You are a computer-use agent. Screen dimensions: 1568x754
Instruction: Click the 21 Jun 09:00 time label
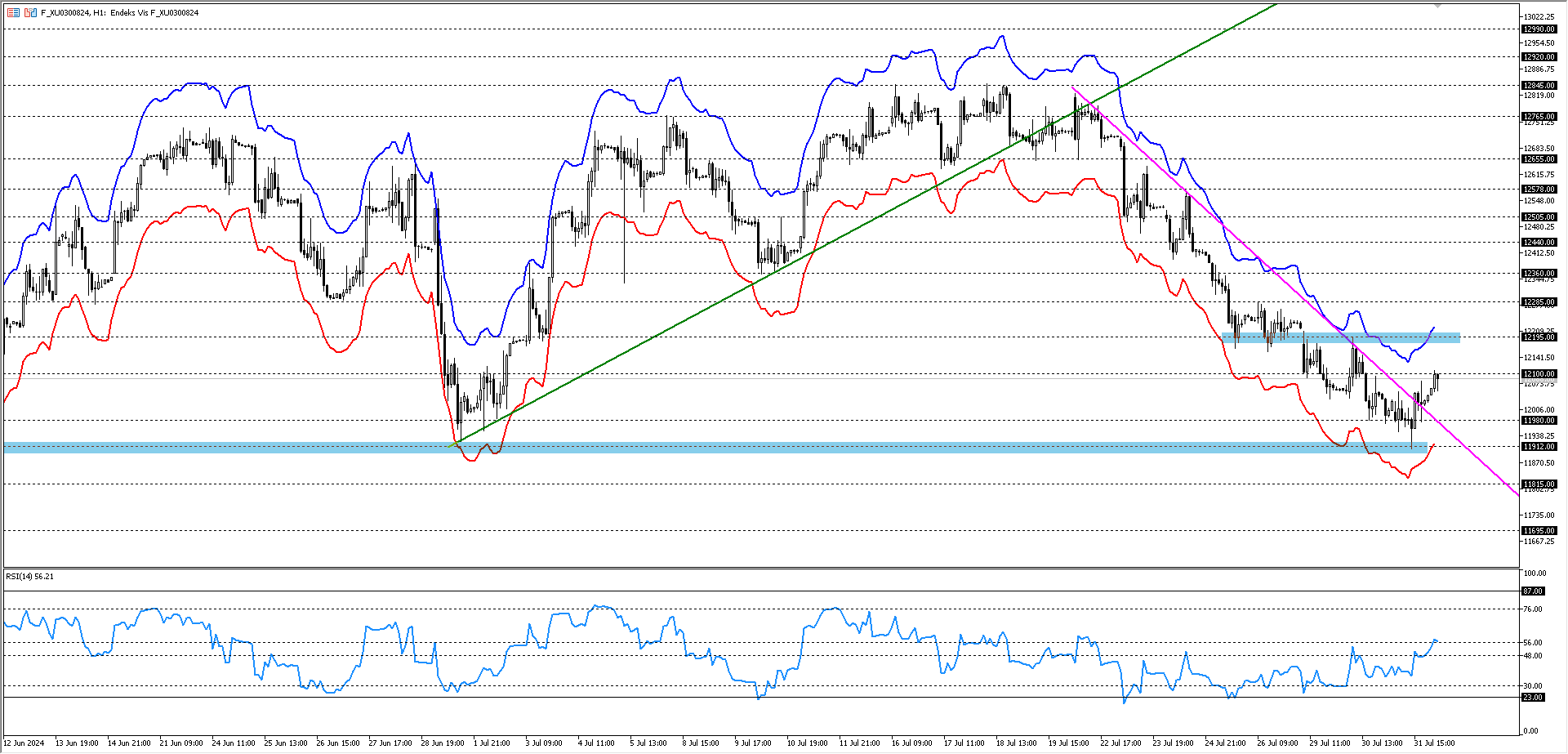(x=181, y=743)
